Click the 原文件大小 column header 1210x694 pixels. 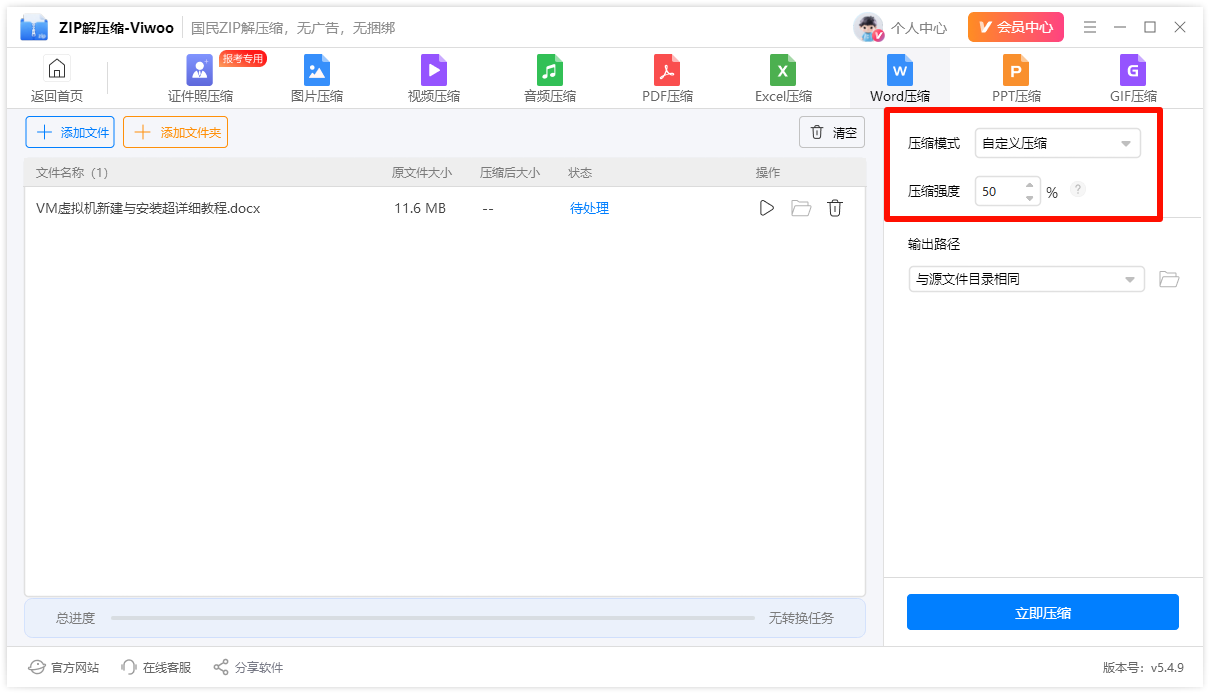422,172
